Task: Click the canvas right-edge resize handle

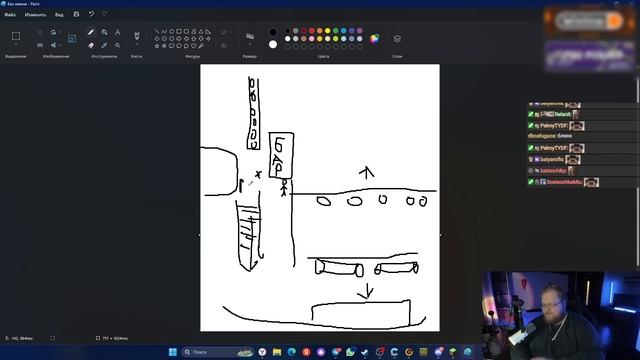Action: [x=440, y=235]
